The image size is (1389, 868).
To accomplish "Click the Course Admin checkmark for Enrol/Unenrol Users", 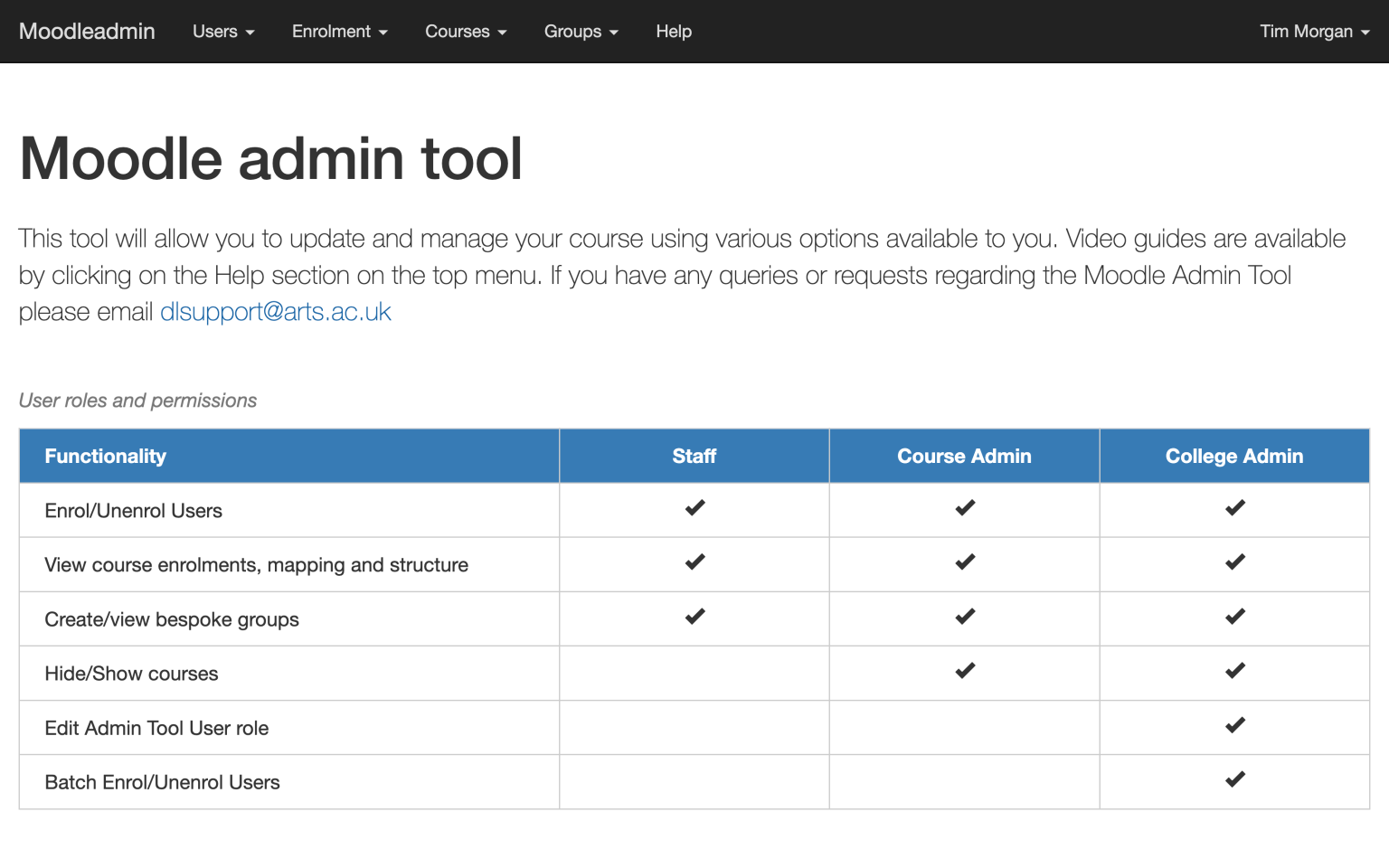I will pos(963,509).
